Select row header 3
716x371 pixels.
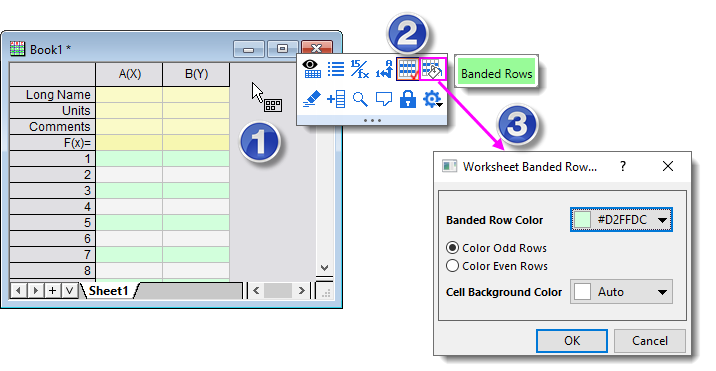tap(53, 191)
